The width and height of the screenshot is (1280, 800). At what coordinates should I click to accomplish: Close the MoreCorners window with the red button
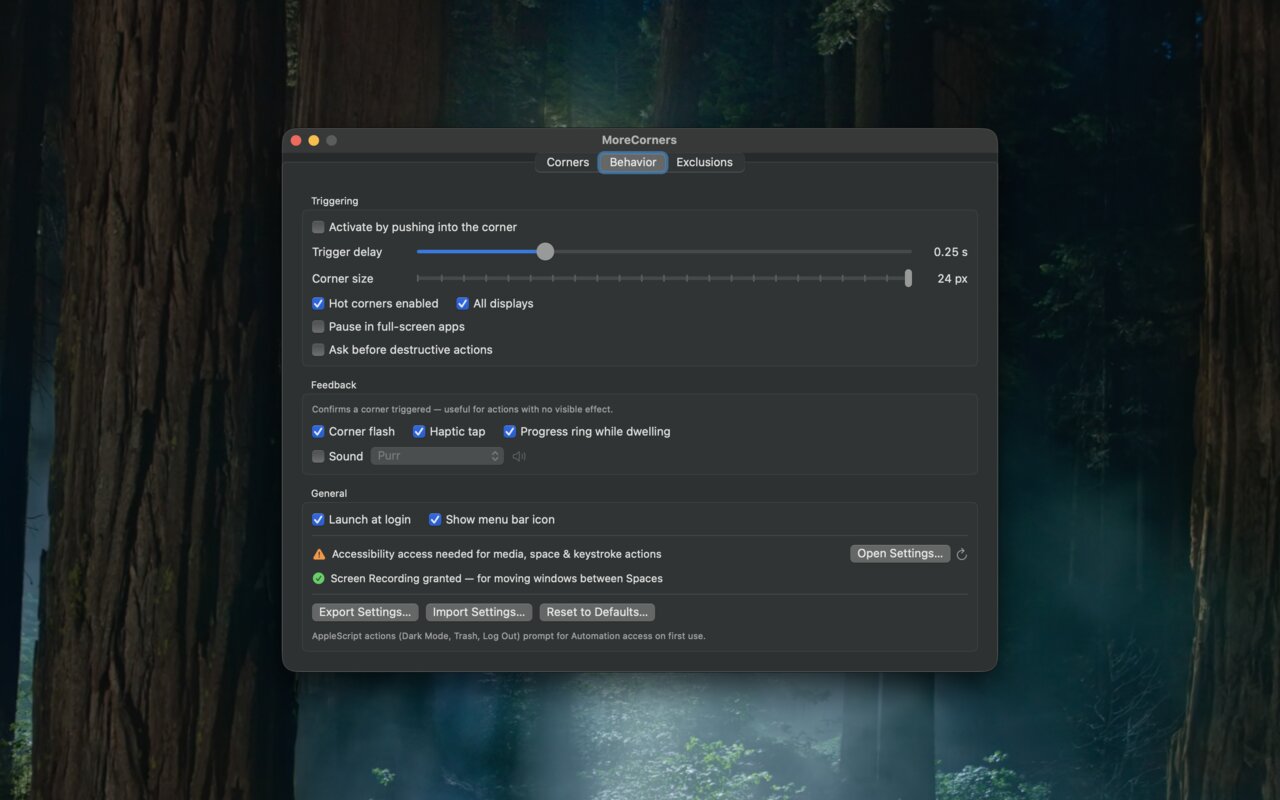click(x=296, y=140)
